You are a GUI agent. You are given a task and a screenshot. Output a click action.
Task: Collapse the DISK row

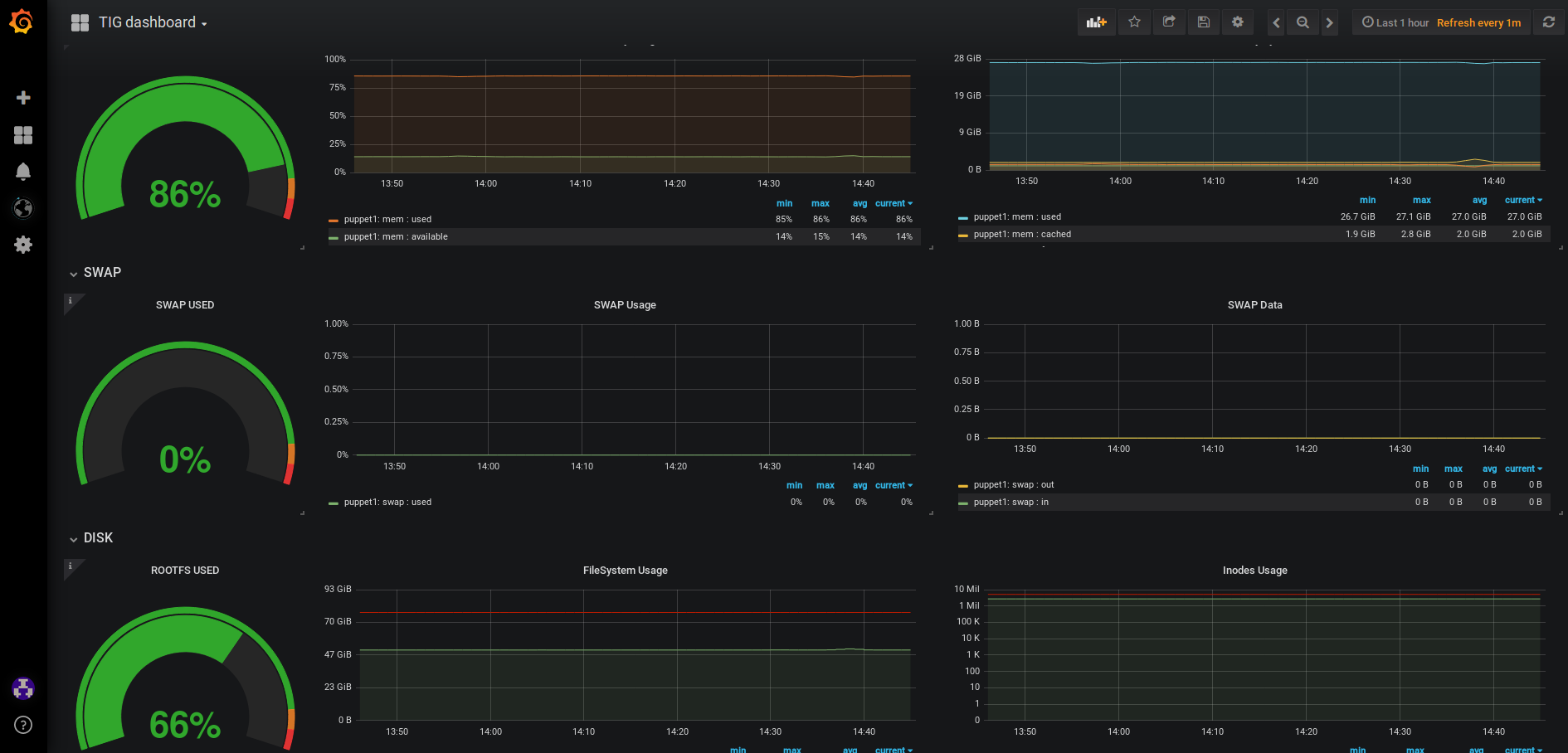click(x=92, y=538)
